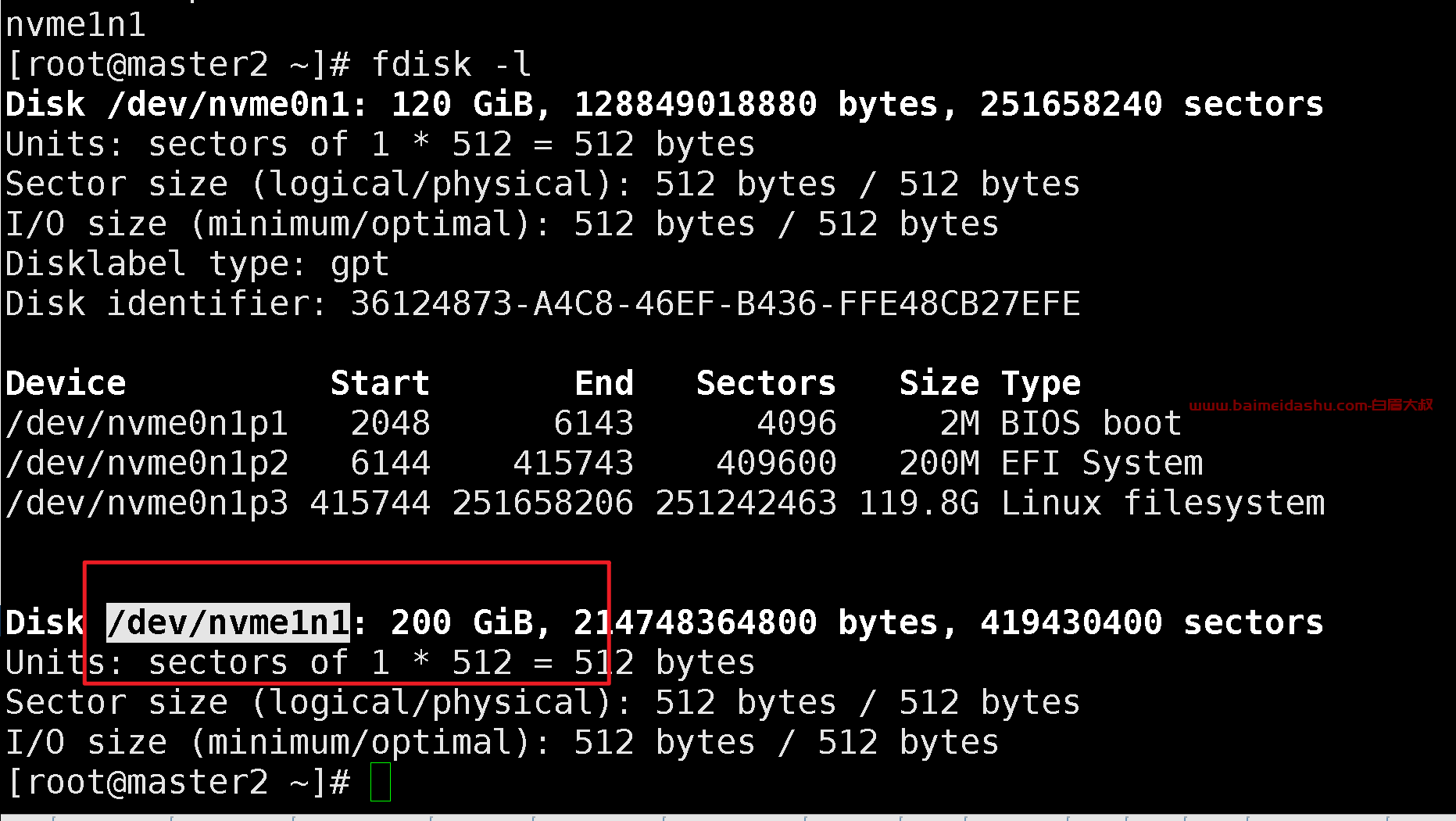The height and width of the screenshot is (821, 1456).
Task: Click the Start column header
Action: click(x=380, y=383)
